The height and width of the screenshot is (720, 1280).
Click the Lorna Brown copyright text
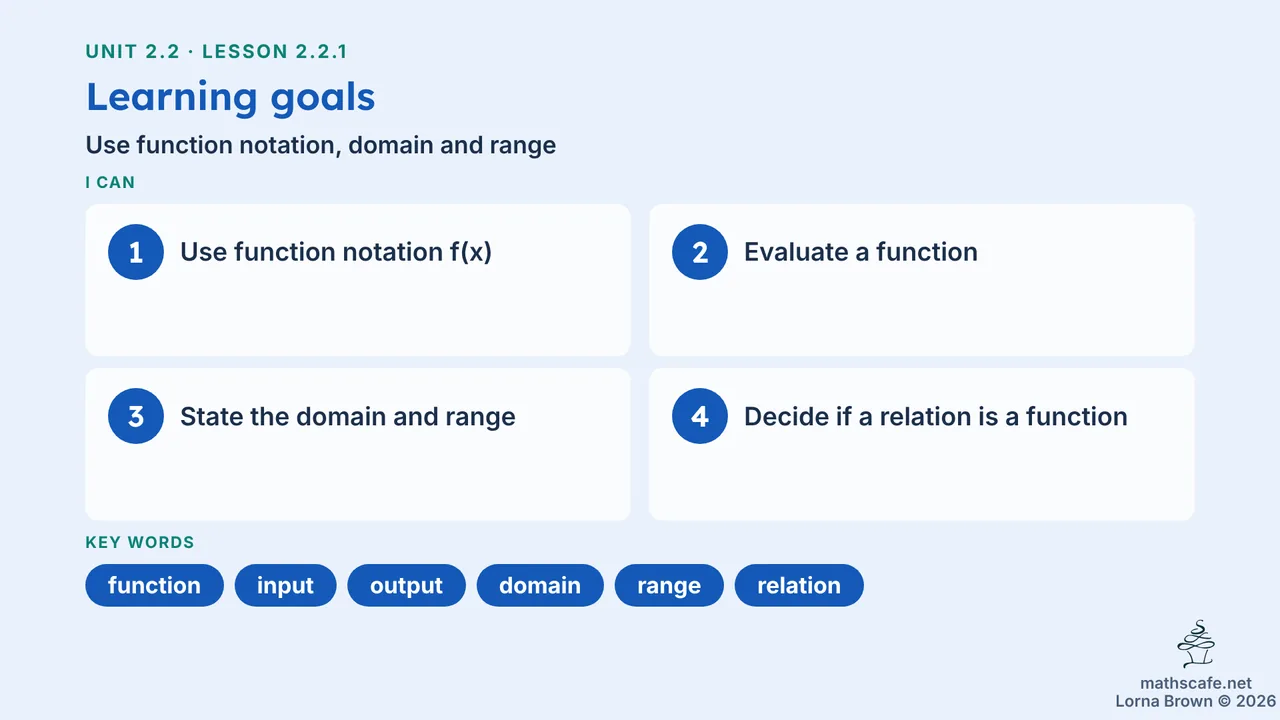(1196, 702)
